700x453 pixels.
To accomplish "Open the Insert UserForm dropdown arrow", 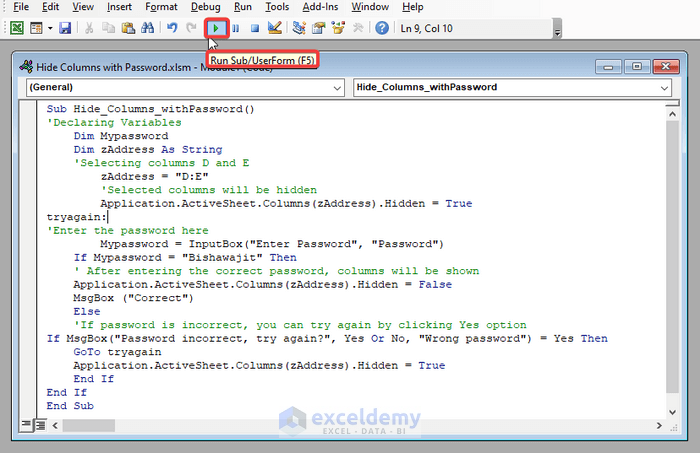I will pos(50,28).
